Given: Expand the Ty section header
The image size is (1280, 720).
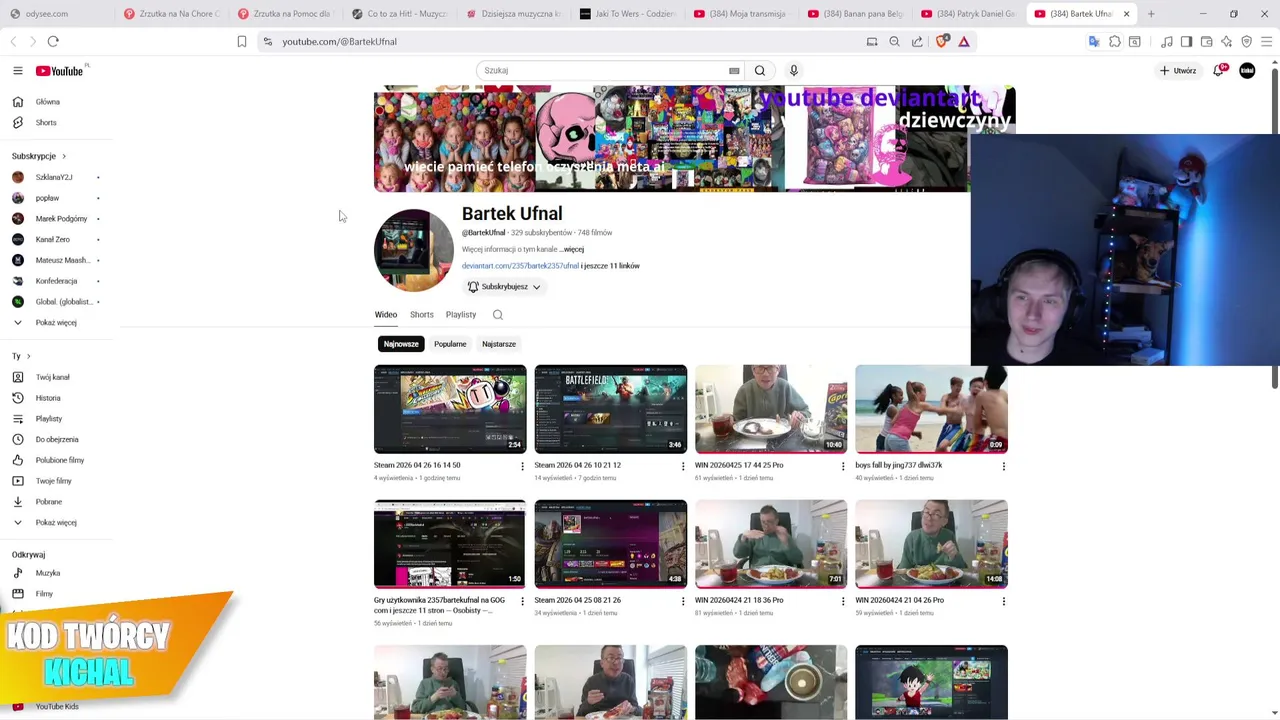Looking at the screenshot, I should pyautogui.click(x=21, y=356).
